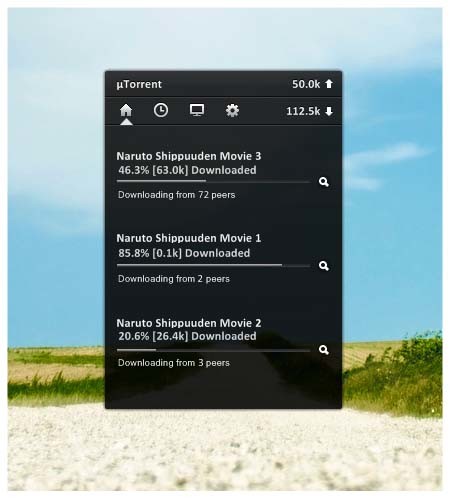Select the Naruto Shippuuden Movie 1 title

point(189,238)
